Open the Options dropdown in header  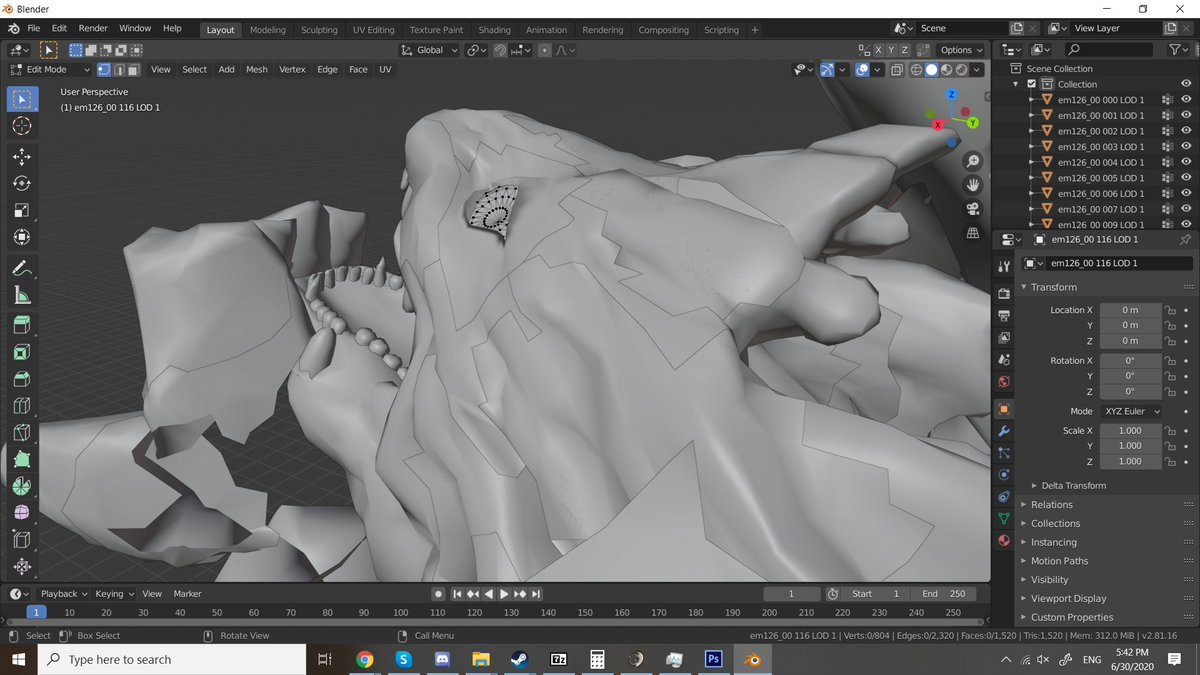point(961,50)
